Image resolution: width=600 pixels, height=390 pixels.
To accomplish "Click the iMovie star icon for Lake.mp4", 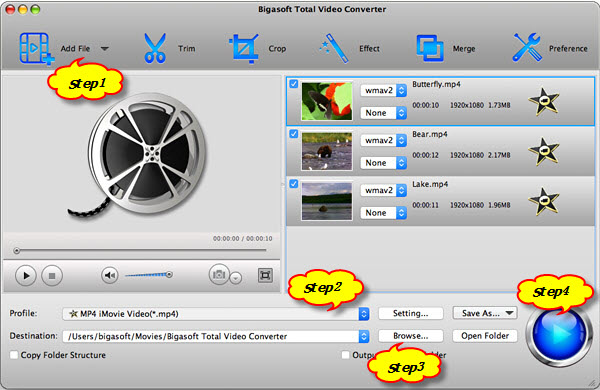I will coord(544,201).
